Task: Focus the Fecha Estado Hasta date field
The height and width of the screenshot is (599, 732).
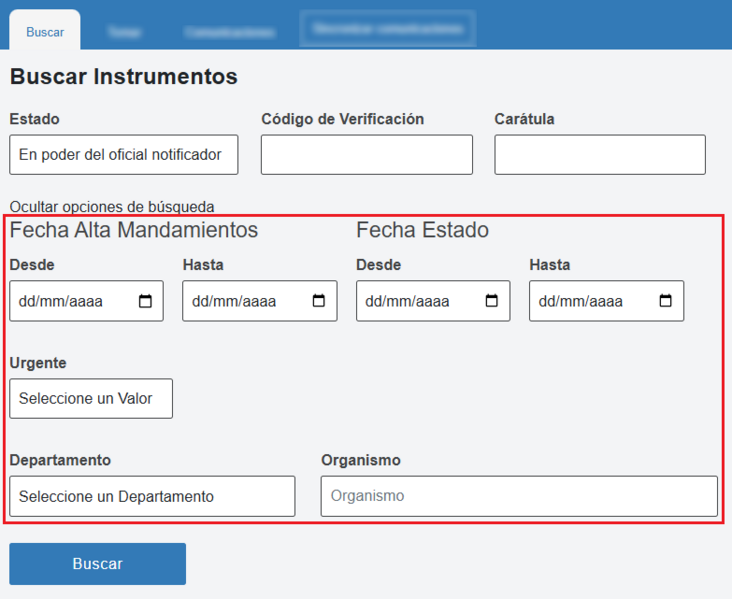Action: click(x=606, y=301)
